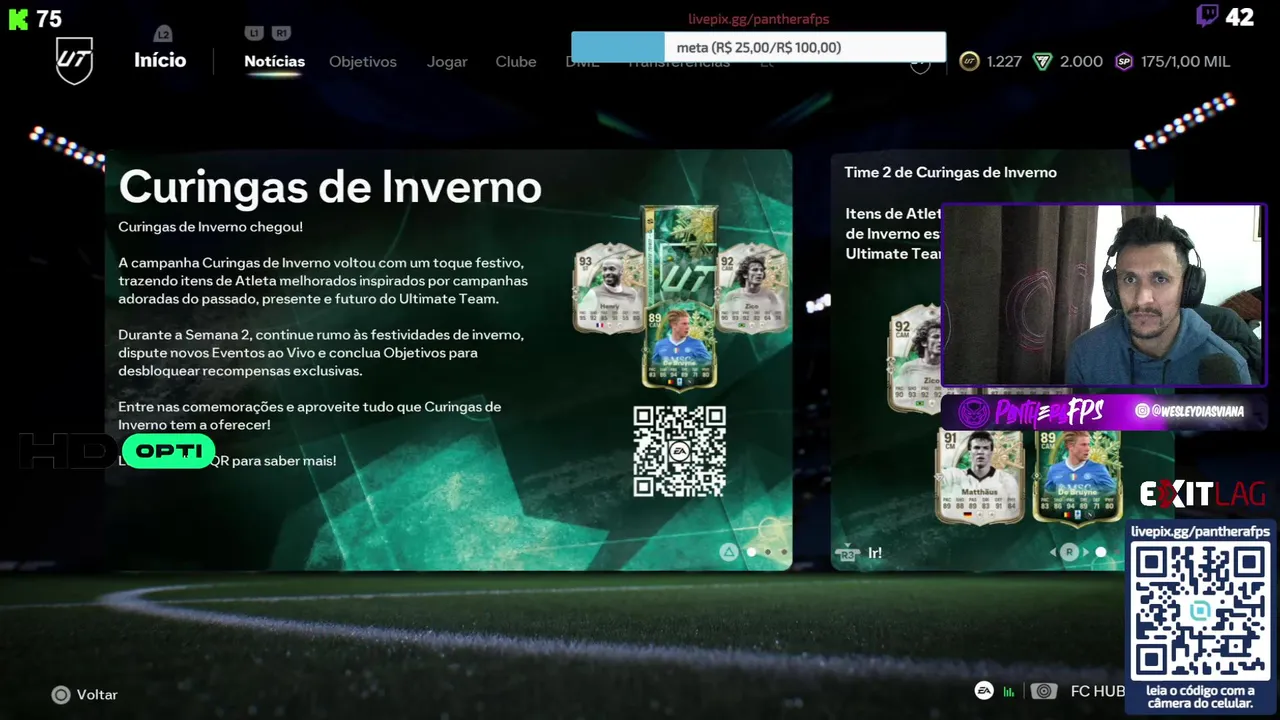This screenshot has width=1280, height=720.
Task: Click the Matthäus 91 card in right panel
Action: 980,478
